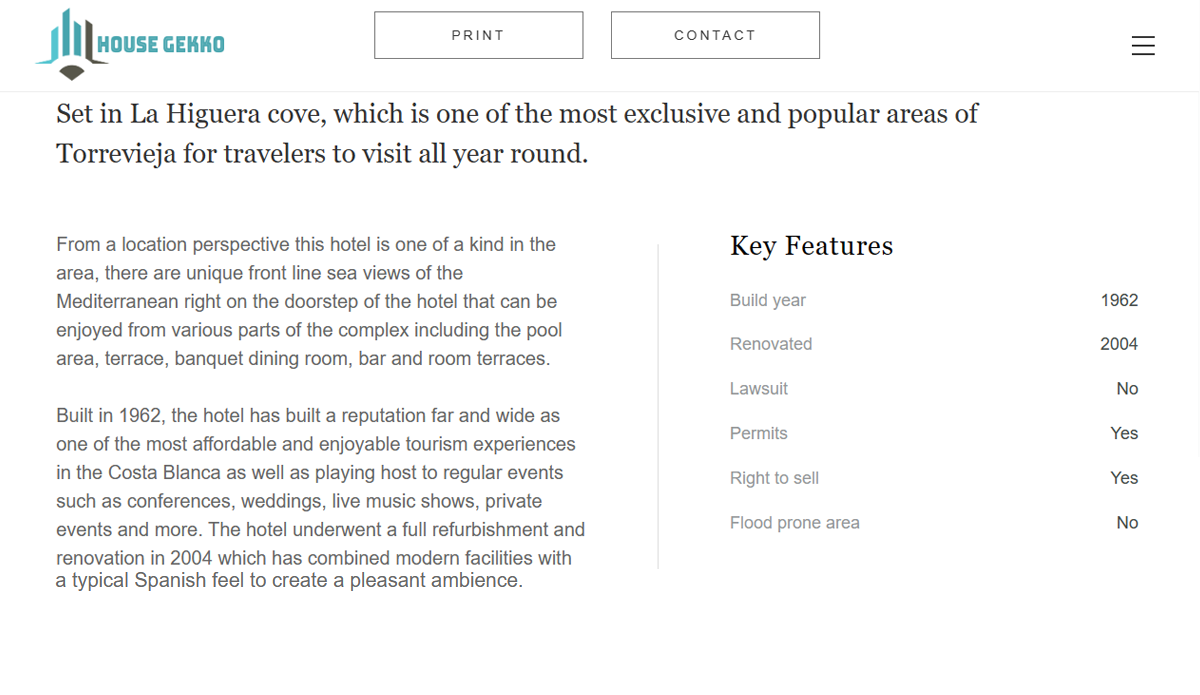Open the hamburger menu icon
The height and width of the screenshot is (695, 1200).
[x=1143, y=46]
